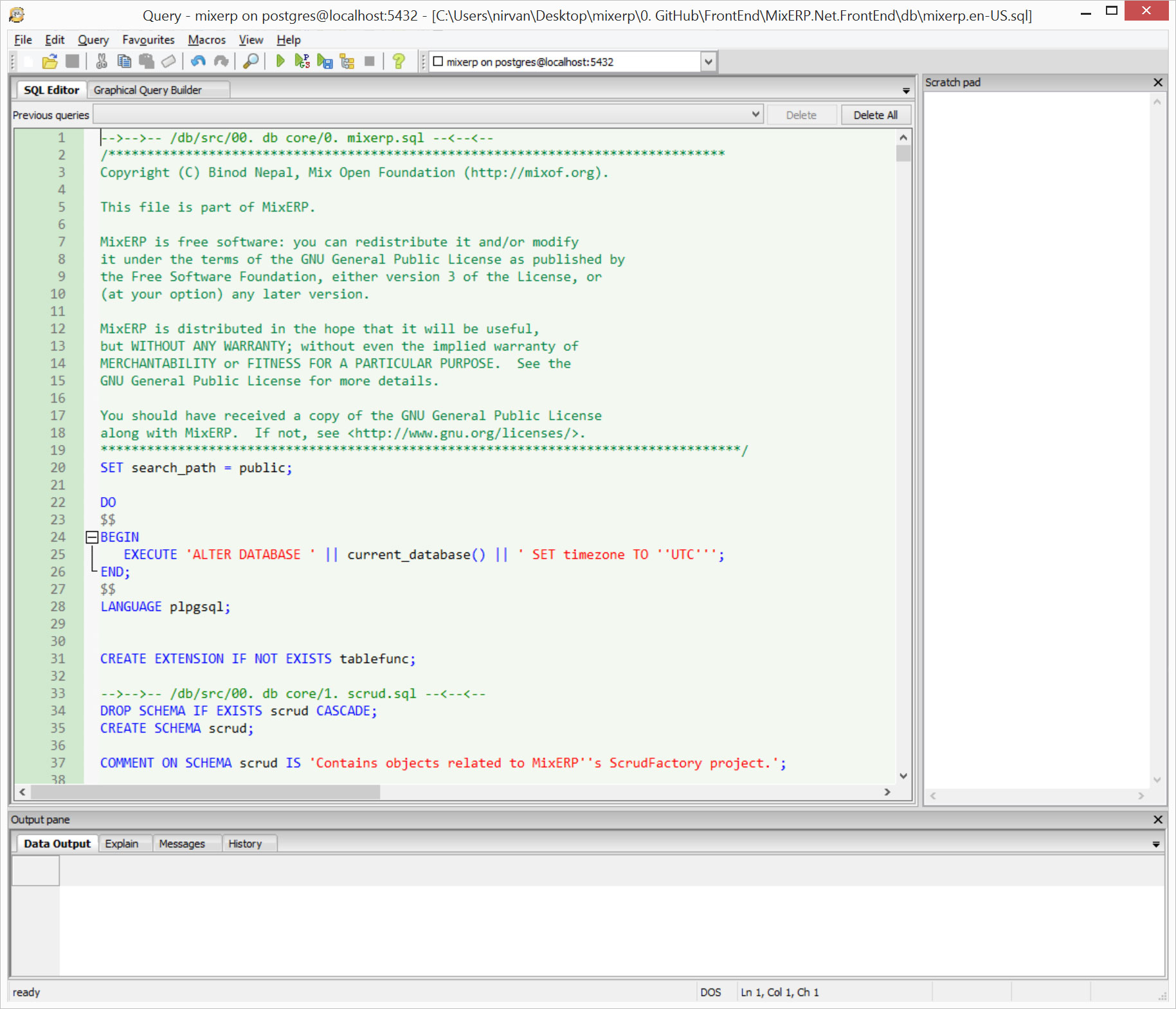Switch to the Messages output tab
This screenshot has width=1176, height=1009.
coord(182,844)
